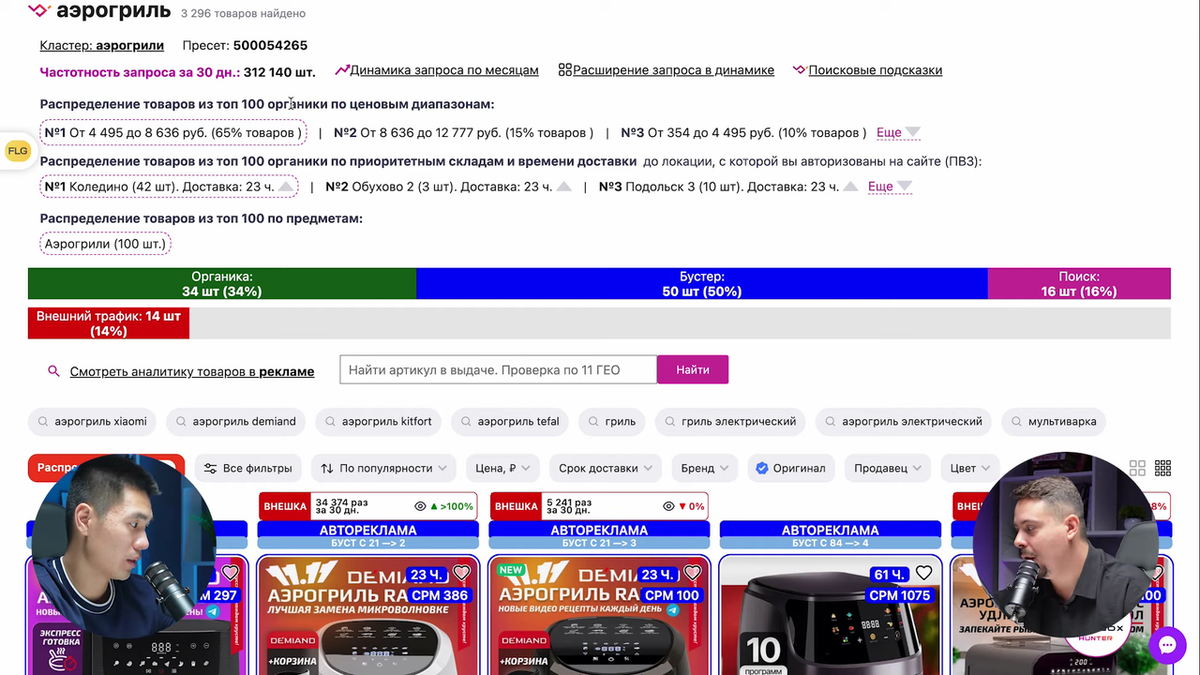Open the Бренд filter dropdown
The width and height of the screenshot is (1200, 675).
(706, 468)
